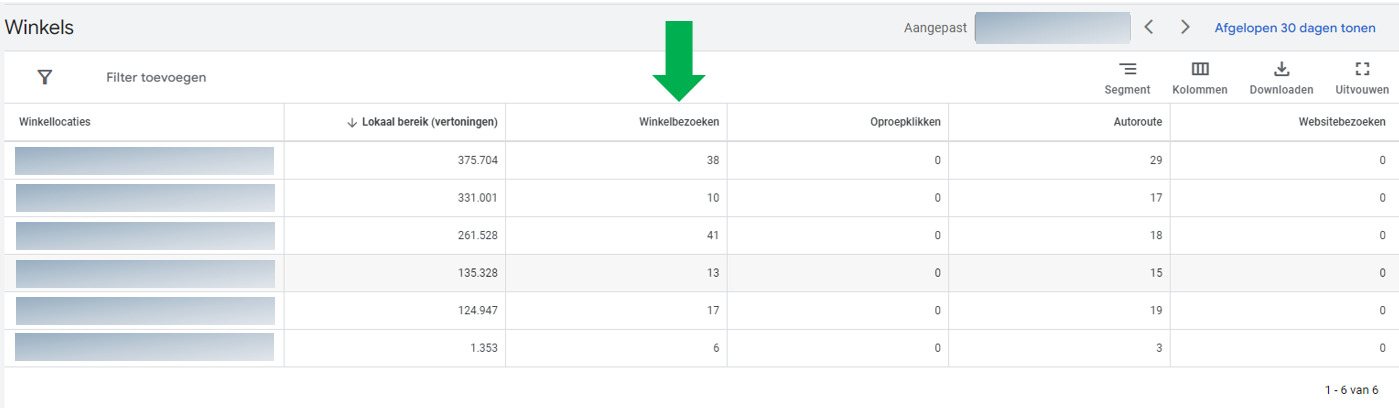Click the Winkellocaties column header
This screenshot has height=408, width=1399.
tap(55, 122)
